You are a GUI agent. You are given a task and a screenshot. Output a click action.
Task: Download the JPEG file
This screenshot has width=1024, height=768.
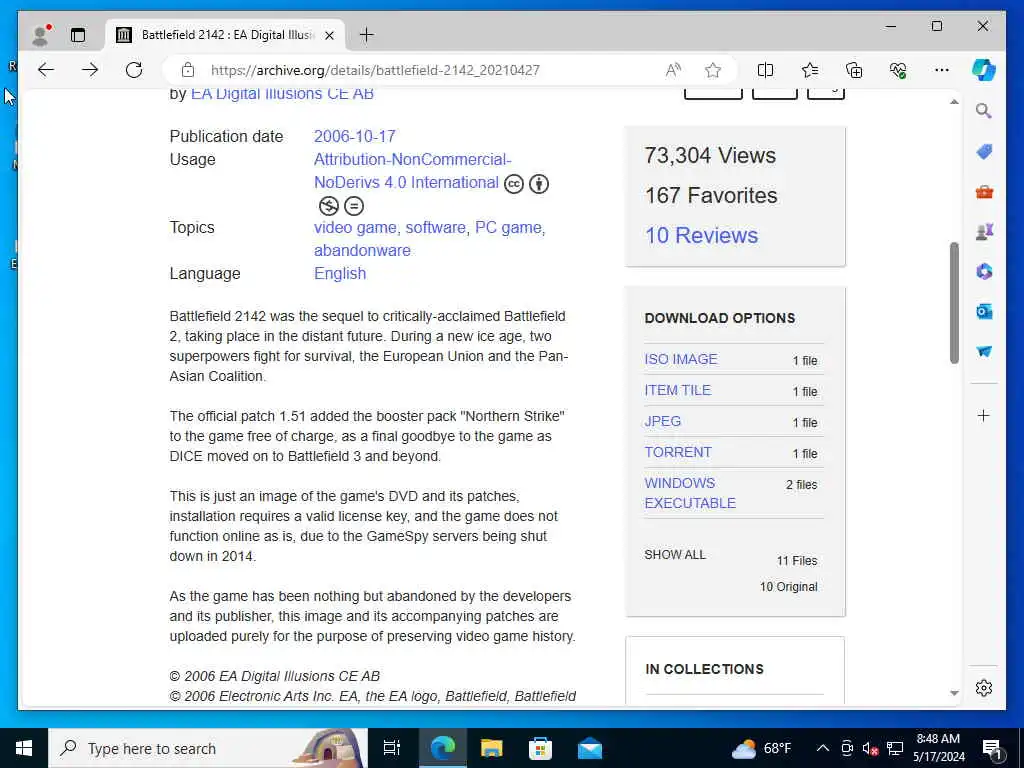(x=663, y=421)
